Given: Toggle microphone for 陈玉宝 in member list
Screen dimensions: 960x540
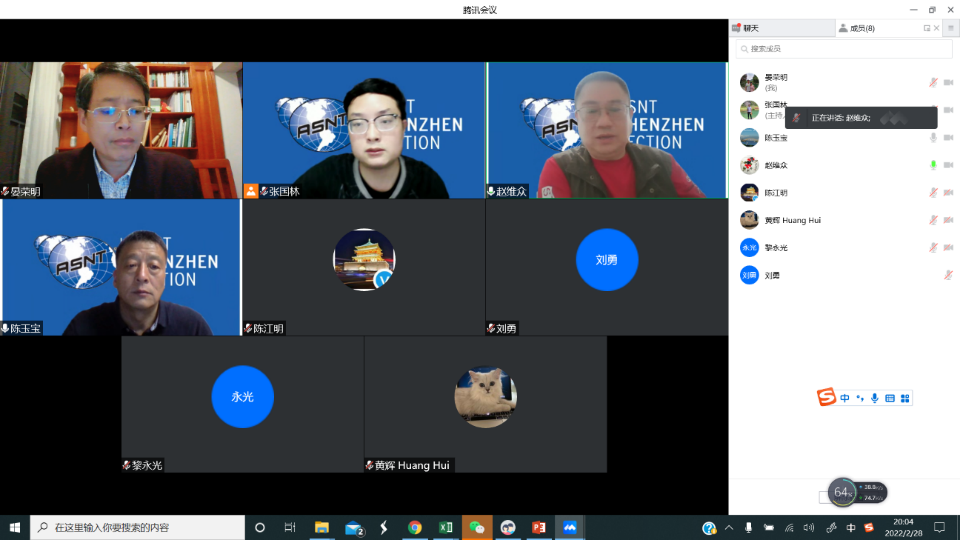Looking at the screenshot, I should tap(933, 138).
